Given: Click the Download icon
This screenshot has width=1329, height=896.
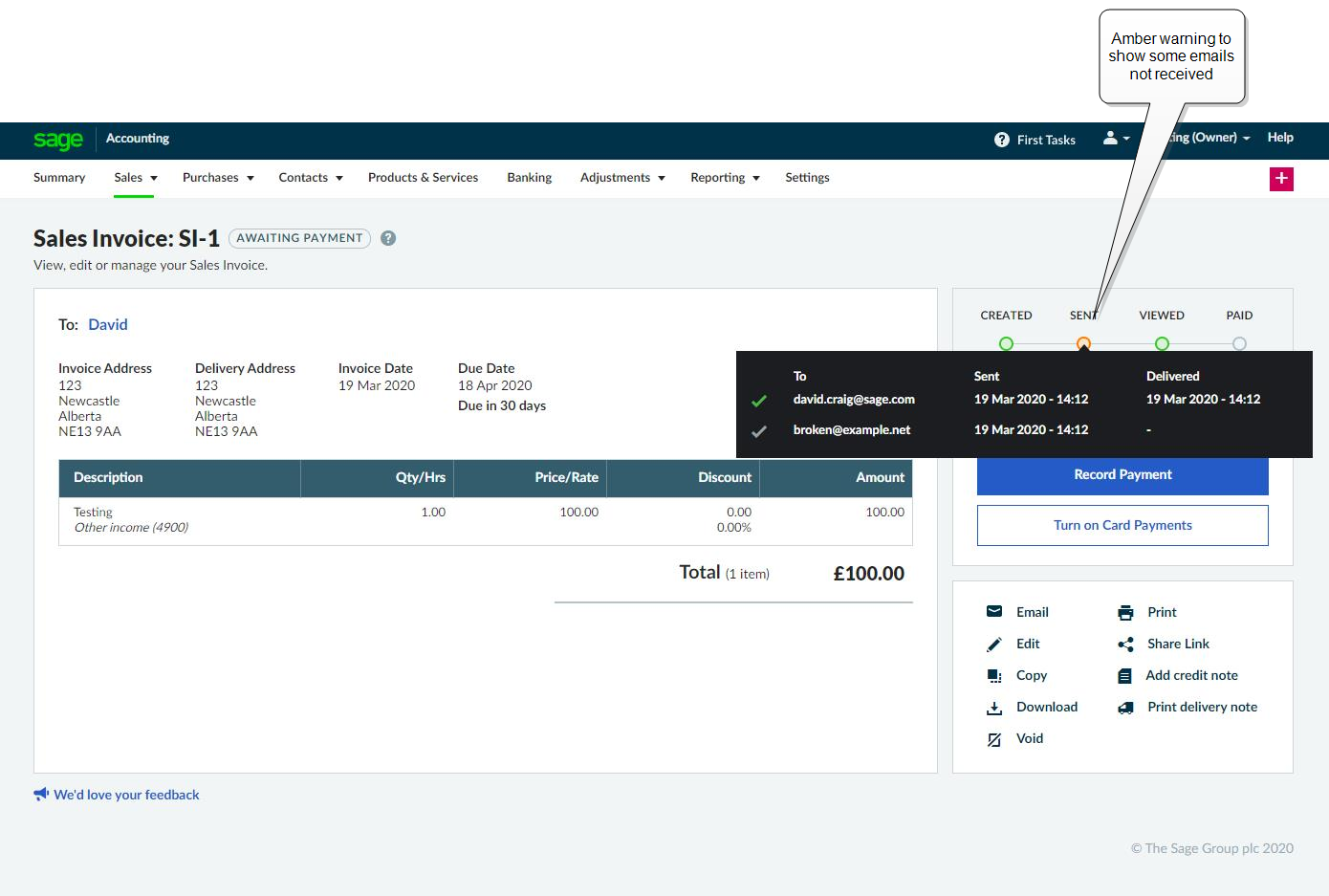Looking at the screenshot, I should pos(994,708).
